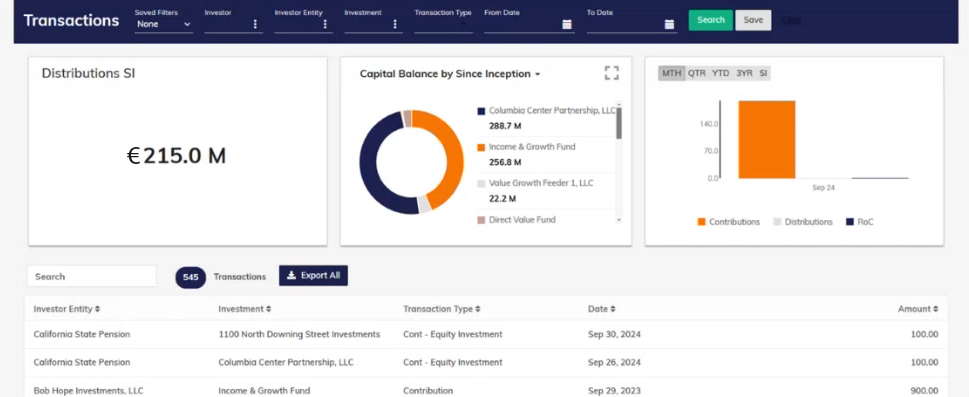Open Investment filter options menu
969x397 pixels.
(x=395, y=24)
